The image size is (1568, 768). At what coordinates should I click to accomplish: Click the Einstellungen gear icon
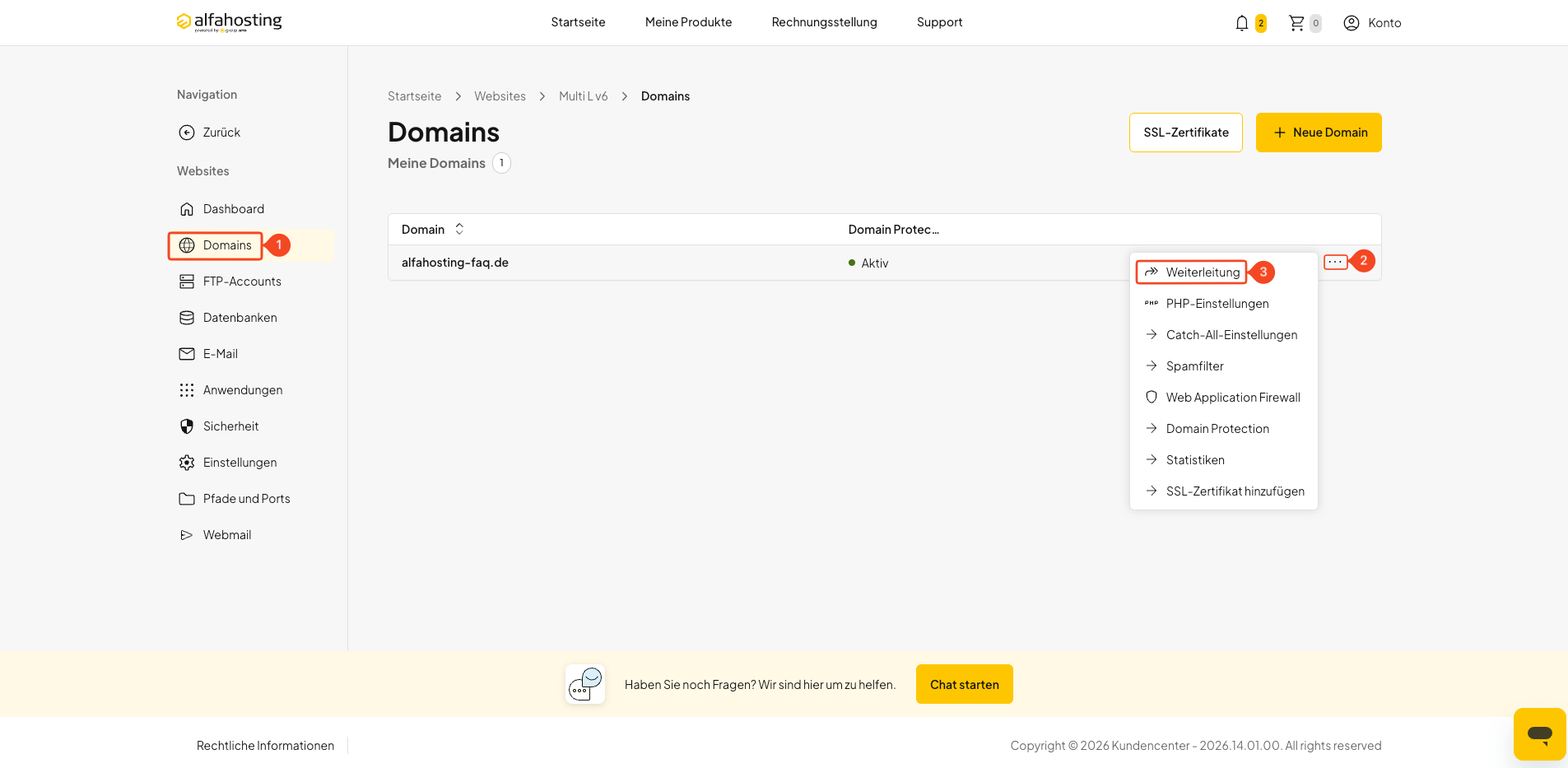click(x=187, y=463)
